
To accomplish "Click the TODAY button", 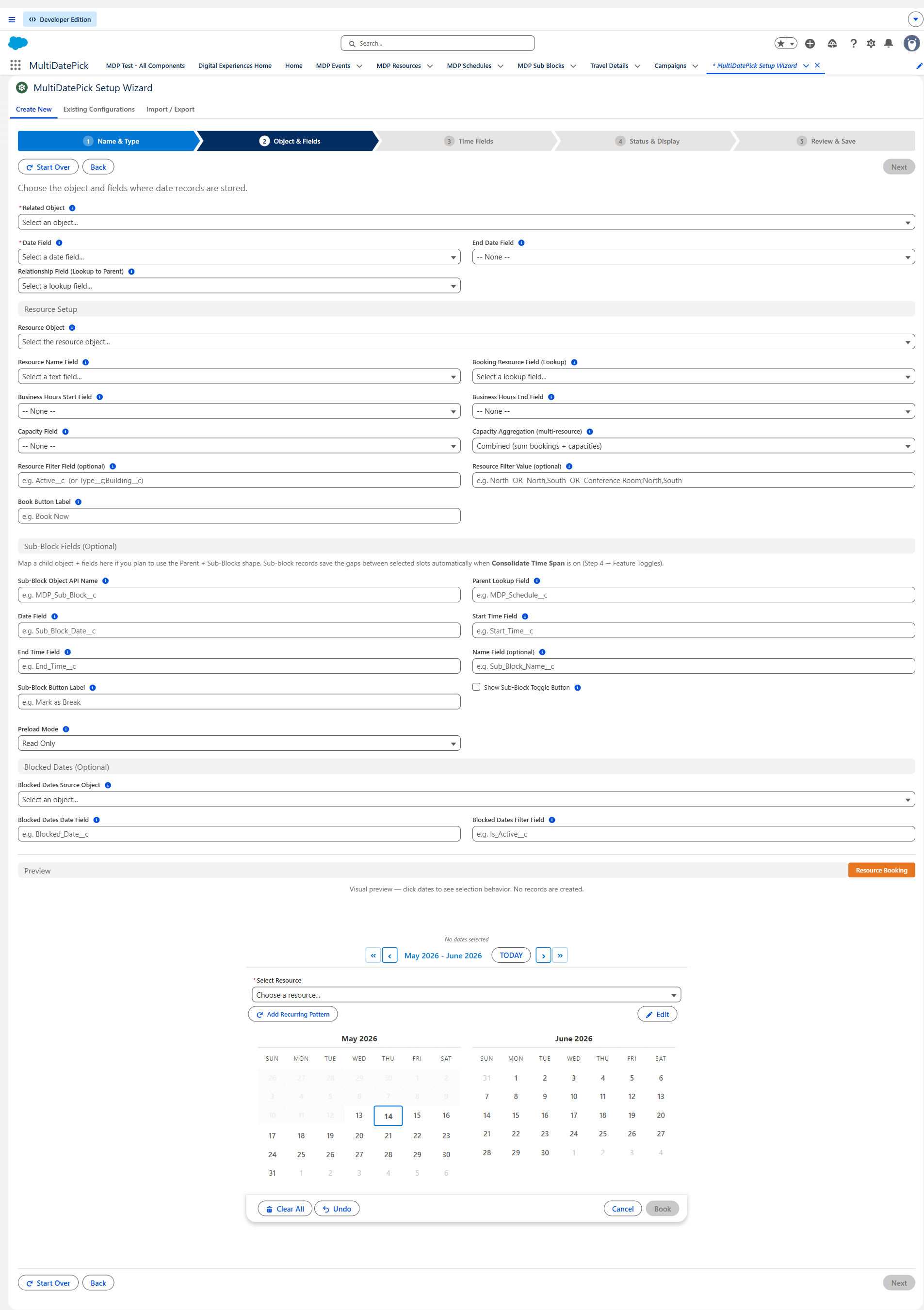I will 511,955.
